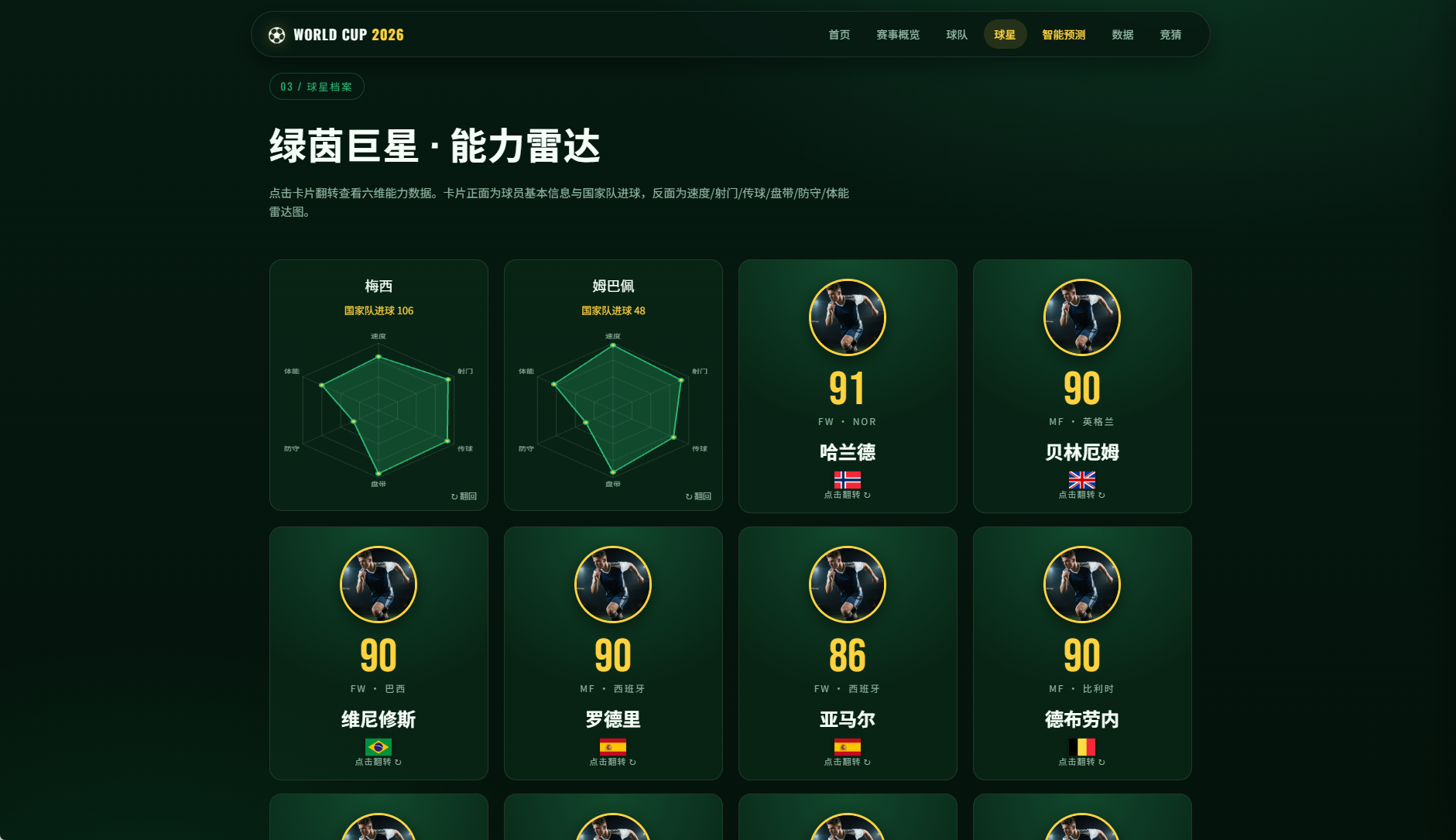
Task: Click Spain flag on 罗德里 card
Action: pyautogui.click(x=613, y=747)
